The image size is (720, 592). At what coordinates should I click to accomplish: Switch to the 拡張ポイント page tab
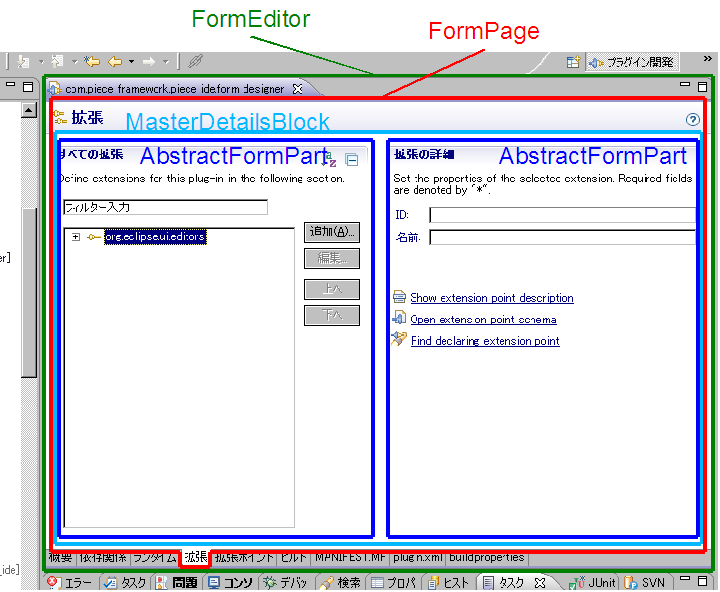click(x=244, y=558)
